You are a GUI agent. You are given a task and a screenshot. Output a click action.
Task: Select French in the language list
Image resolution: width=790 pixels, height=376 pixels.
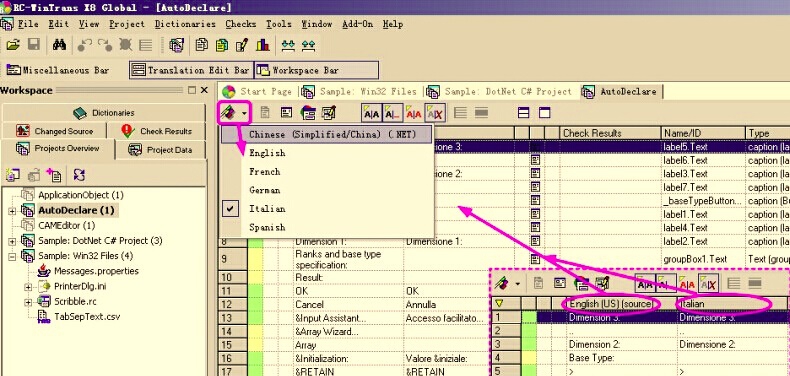pos(327,171)
